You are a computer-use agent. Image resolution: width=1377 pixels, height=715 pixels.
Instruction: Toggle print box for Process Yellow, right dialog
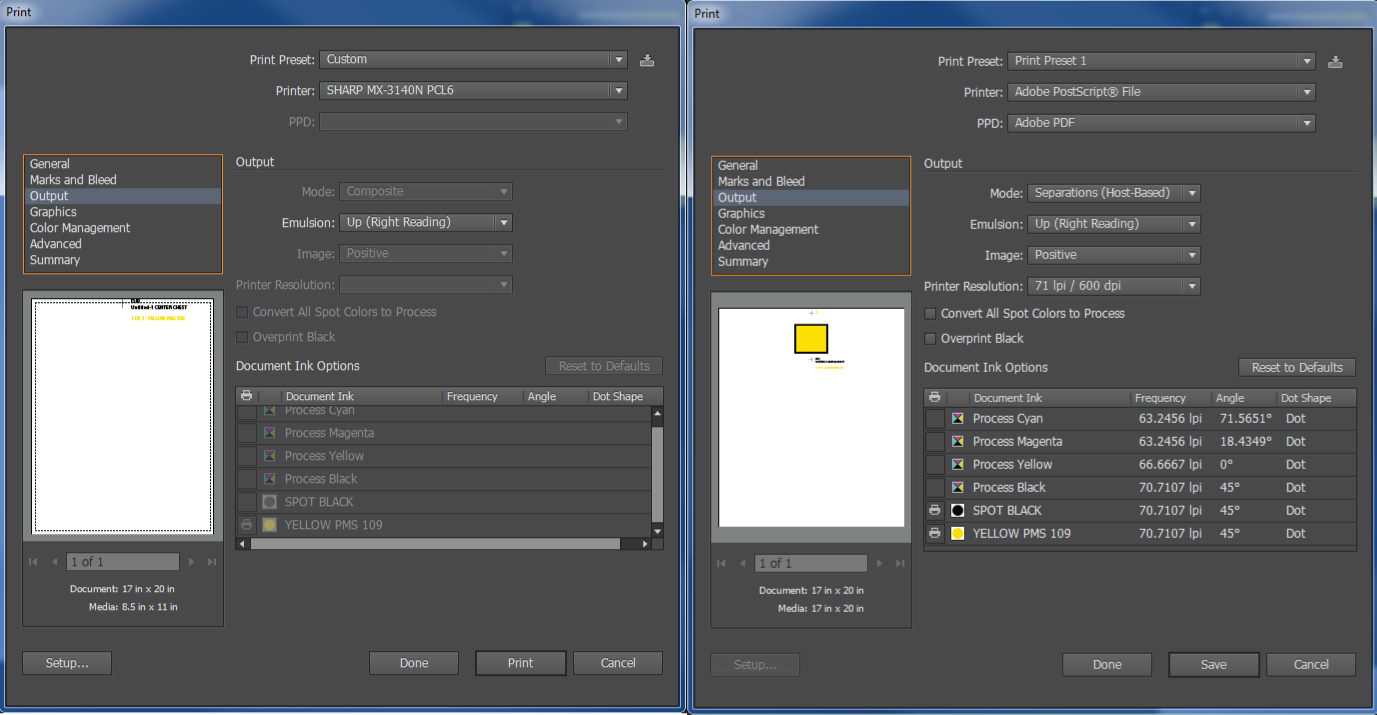(x=935, y=464)
